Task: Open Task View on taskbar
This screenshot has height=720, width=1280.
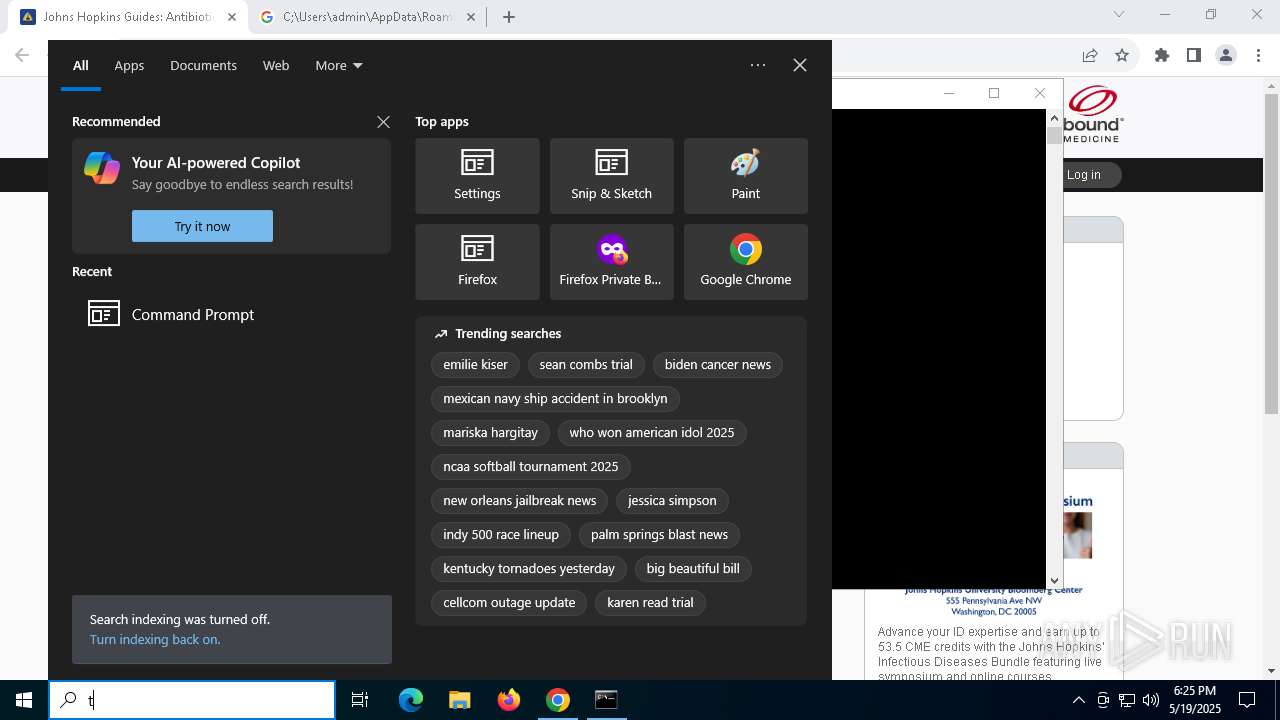Action: 360,700
